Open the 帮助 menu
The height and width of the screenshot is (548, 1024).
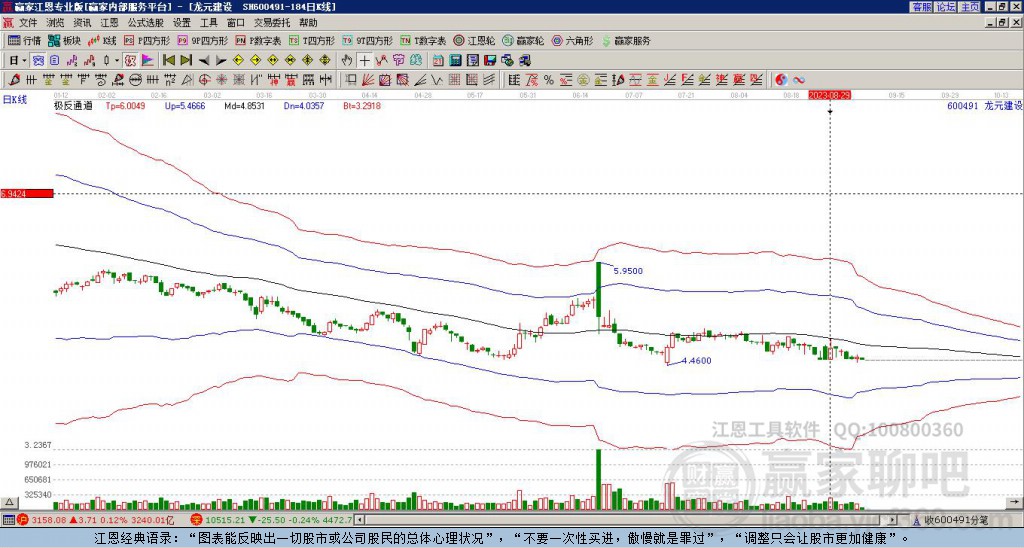[x=308, y=23]
